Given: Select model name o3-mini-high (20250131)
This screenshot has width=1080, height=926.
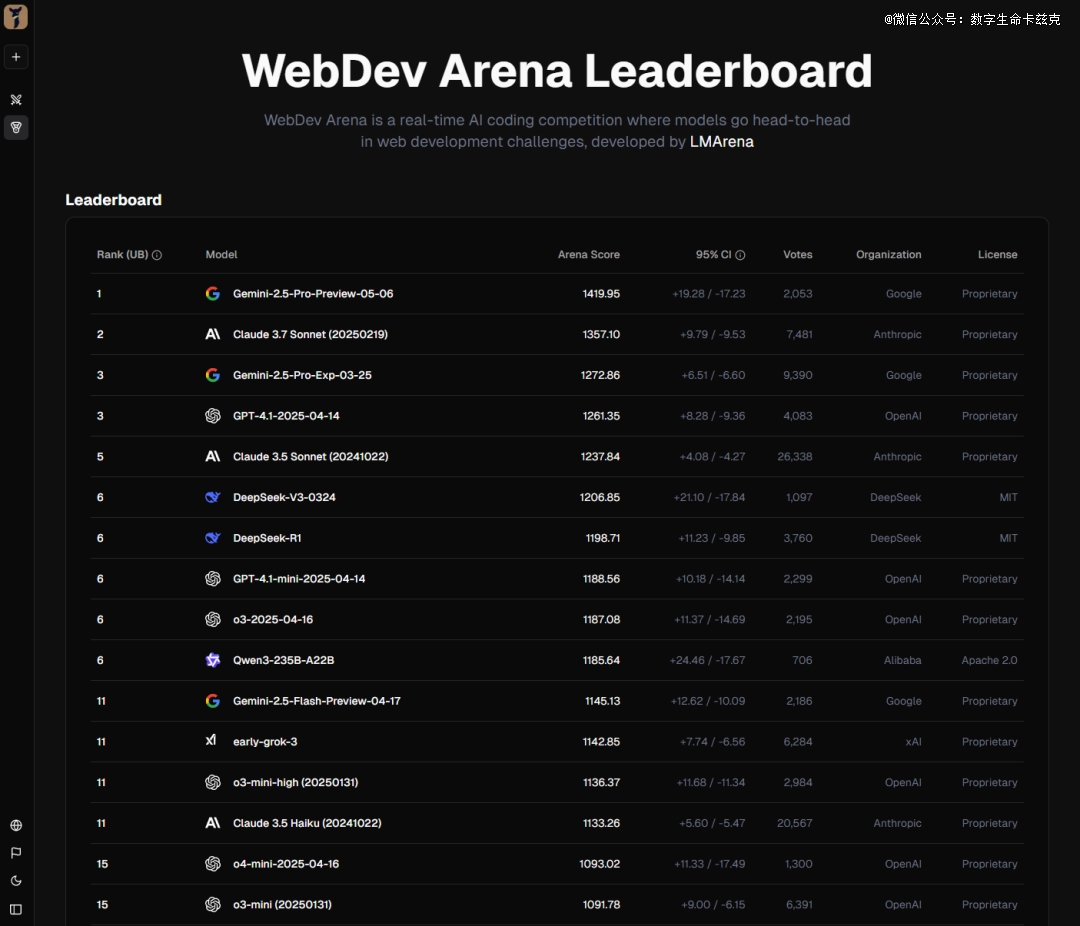Looking at the screenshot, I should tap(295, 782).
